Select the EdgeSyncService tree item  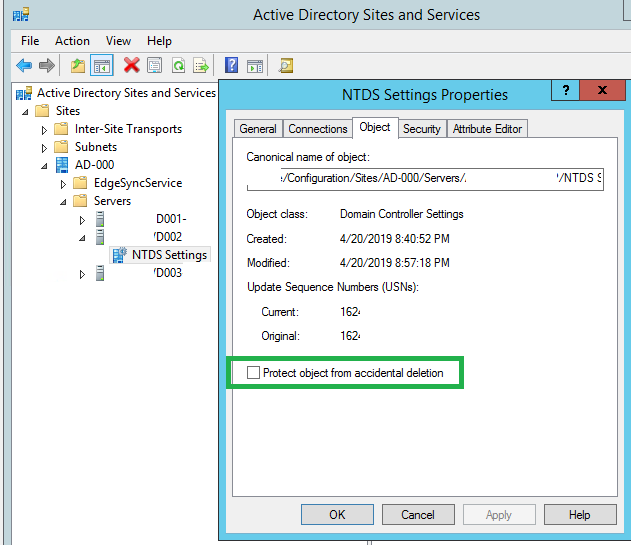point(138,183)
